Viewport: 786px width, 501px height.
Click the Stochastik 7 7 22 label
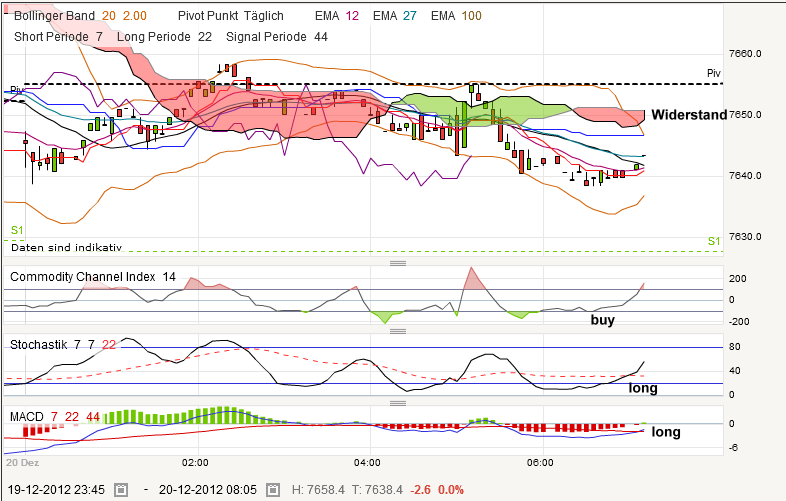pos(63,345)
